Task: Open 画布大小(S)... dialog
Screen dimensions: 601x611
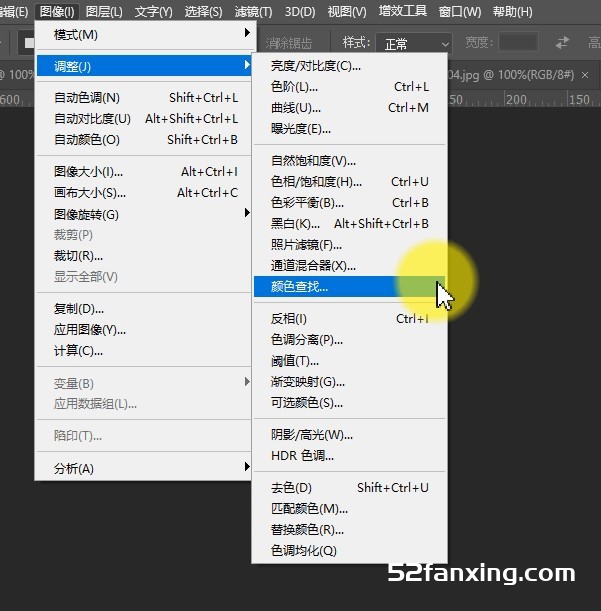Action: pyautogui.click(x=144, y=192)
